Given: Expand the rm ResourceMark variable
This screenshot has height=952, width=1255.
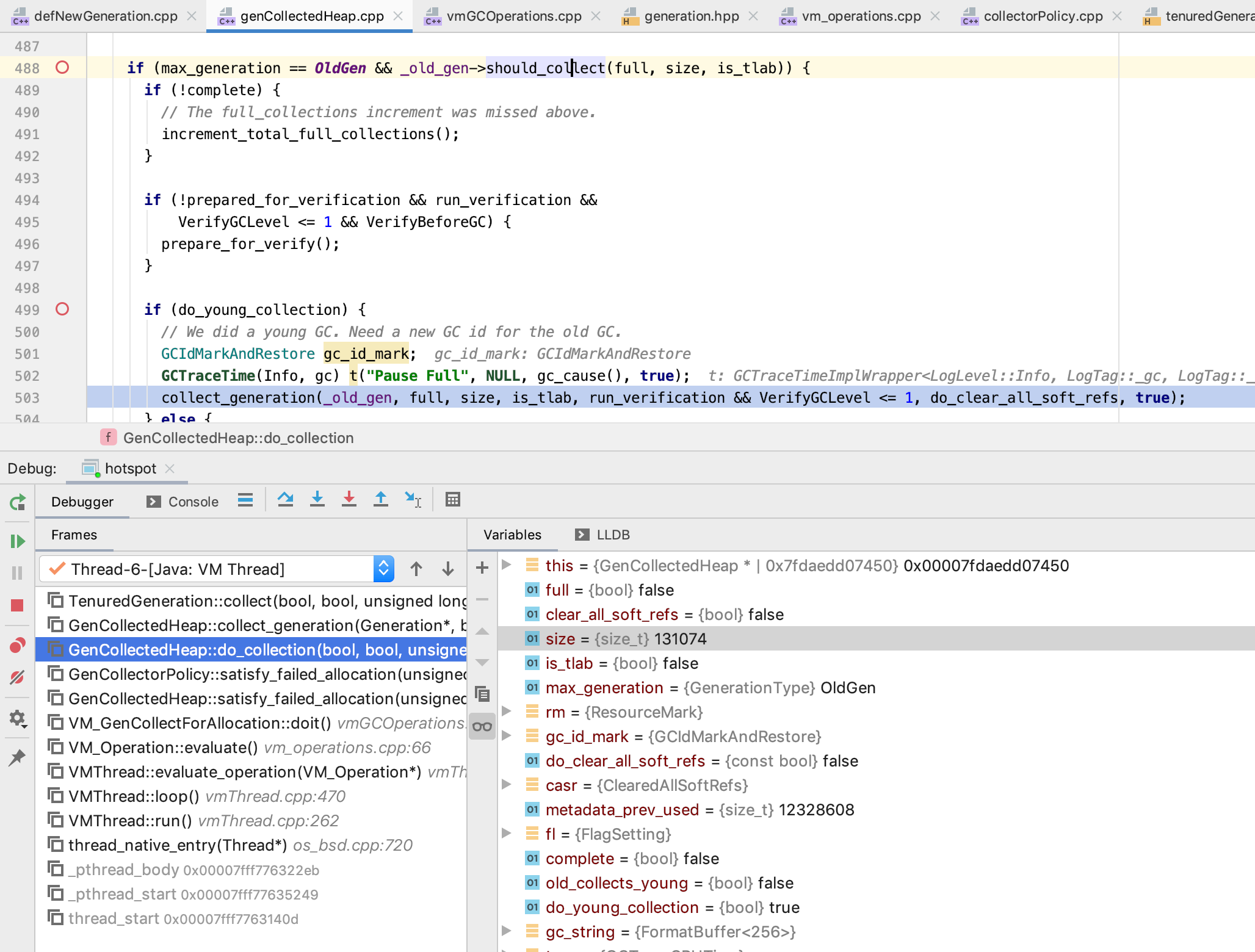Looking at the screenshot, I should [507, 712].
